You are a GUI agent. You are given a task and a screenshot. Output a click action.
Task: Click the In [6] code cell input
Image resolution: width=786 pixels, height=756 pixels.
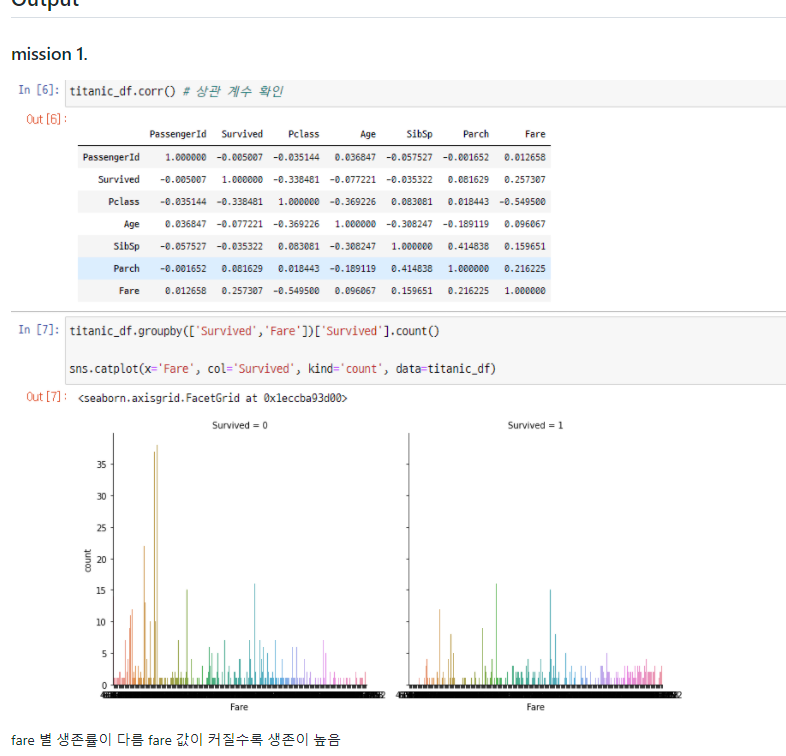(x=425, y=93)
